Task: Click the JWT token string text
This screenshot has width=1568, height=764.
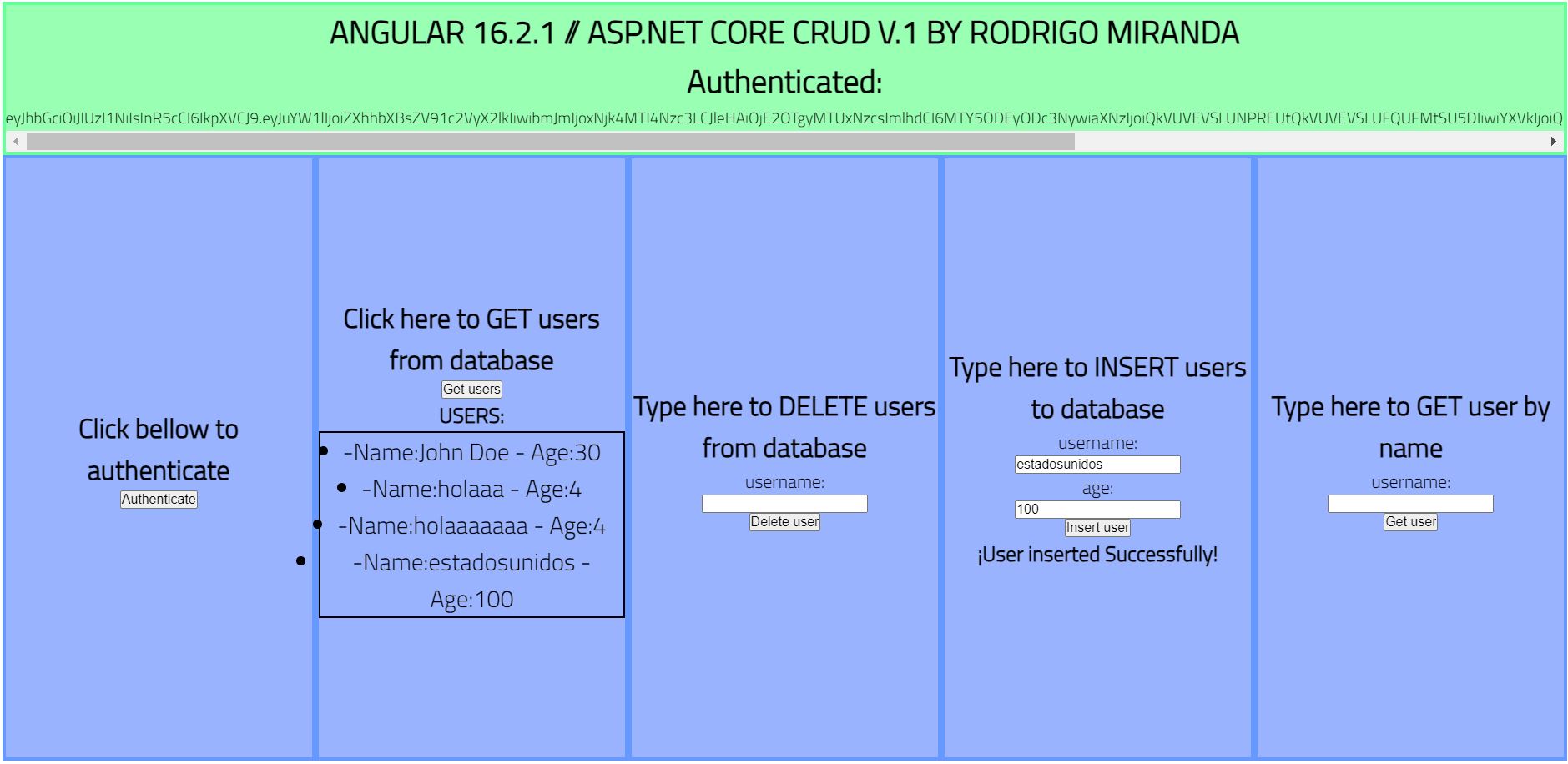Action: [x=784, y=118]
